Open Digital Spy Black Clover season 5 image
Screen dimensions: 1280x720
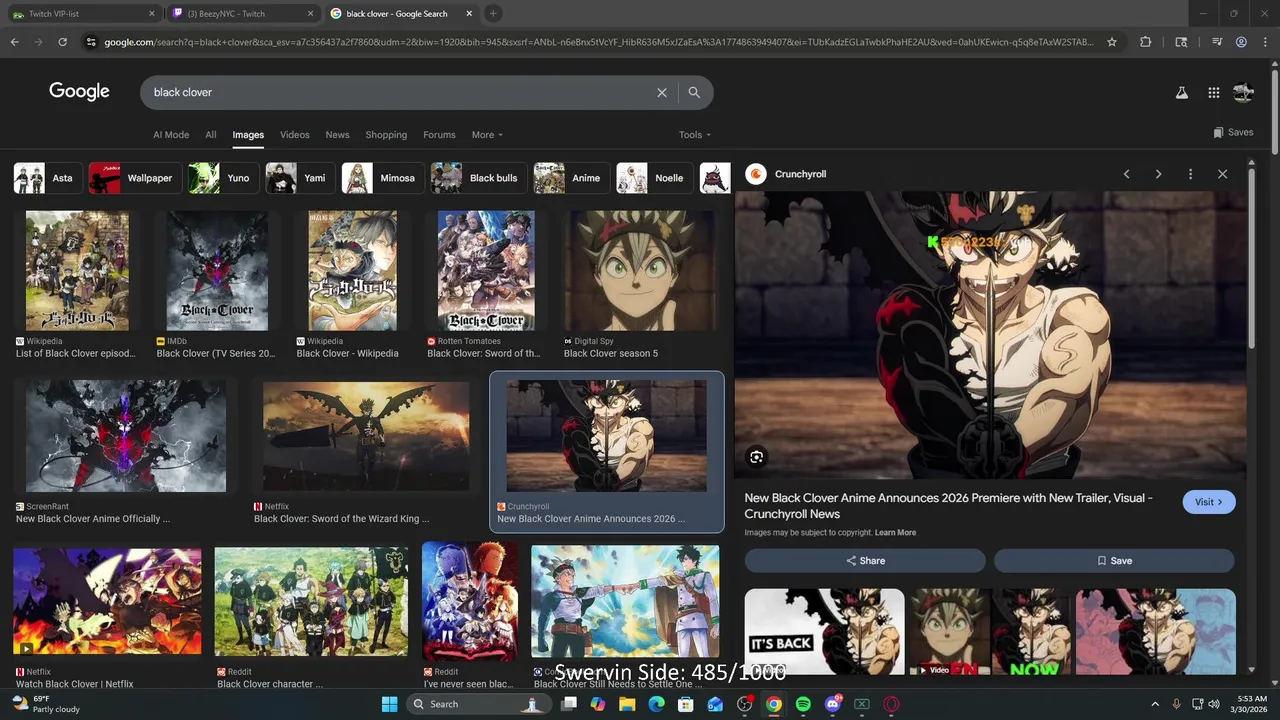coord(639,270)
